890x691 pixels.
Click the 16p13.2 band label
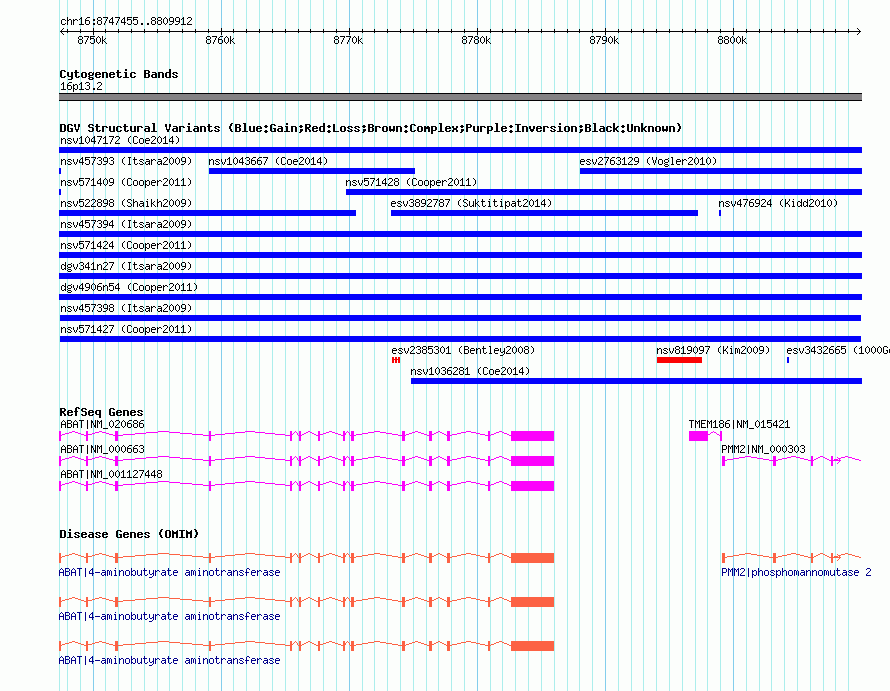point(81,86)
